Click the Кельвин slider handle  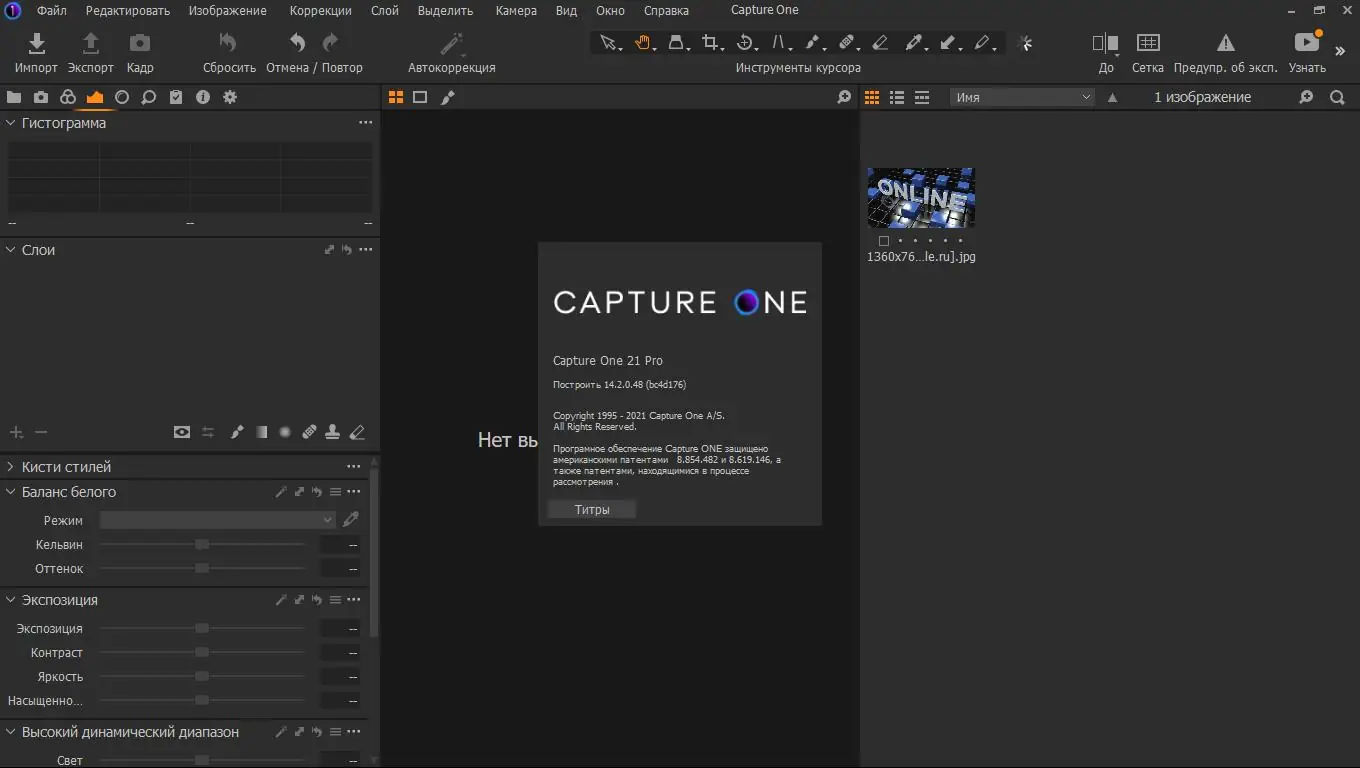(x=202, y=545)
